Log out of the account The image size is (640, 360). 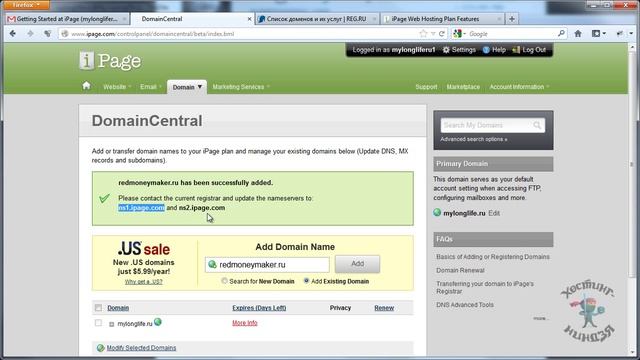point(529,50)
